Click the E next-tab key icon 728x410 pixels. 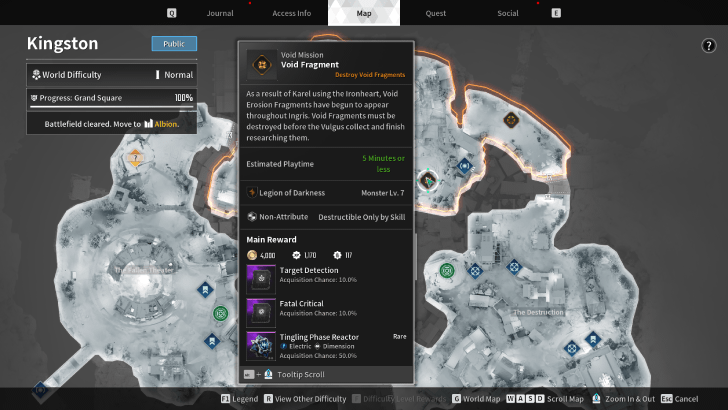(556, 13)
